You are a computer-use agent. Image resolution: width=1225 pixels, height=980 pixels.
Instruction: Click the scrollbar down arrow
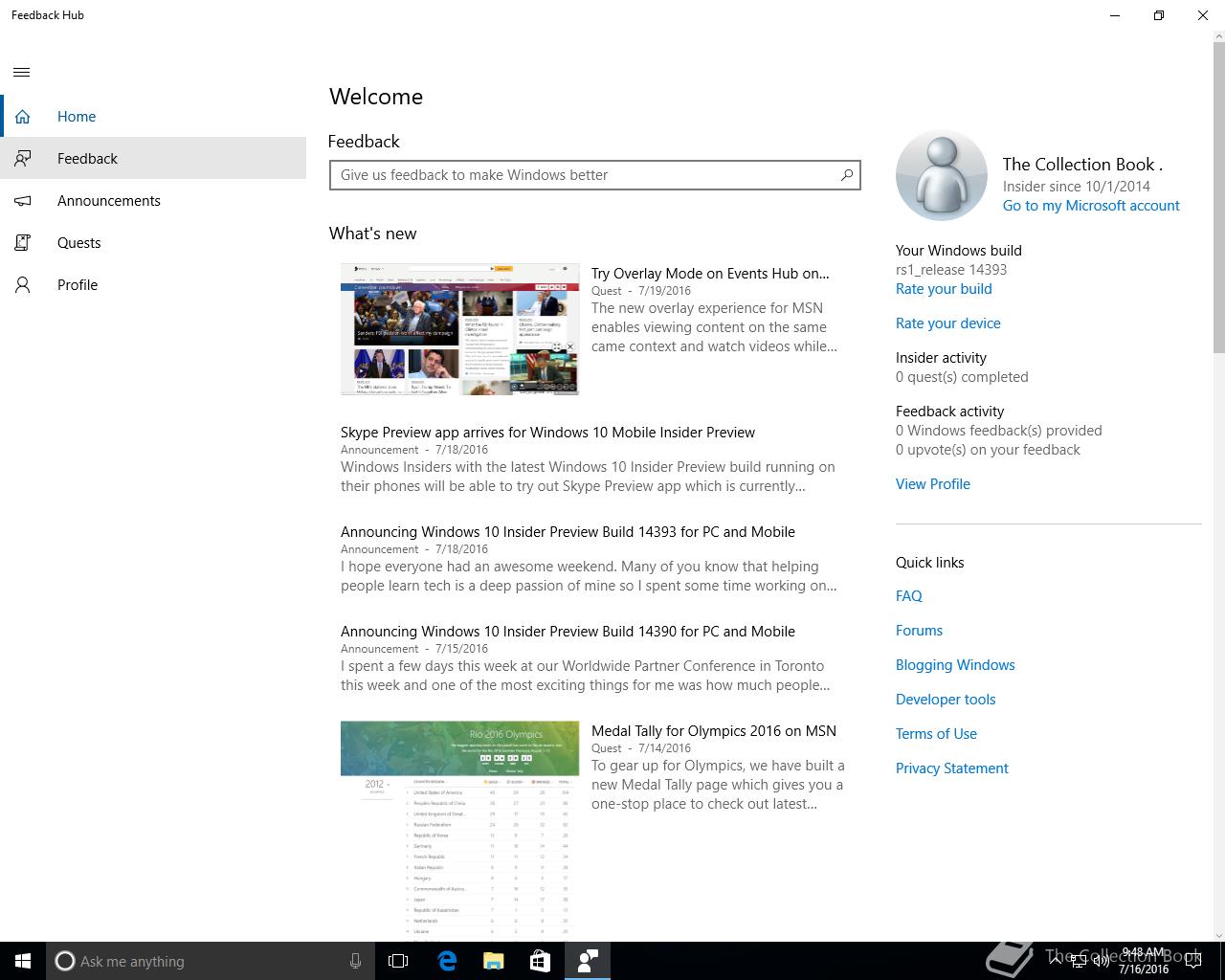(1218, 935)
